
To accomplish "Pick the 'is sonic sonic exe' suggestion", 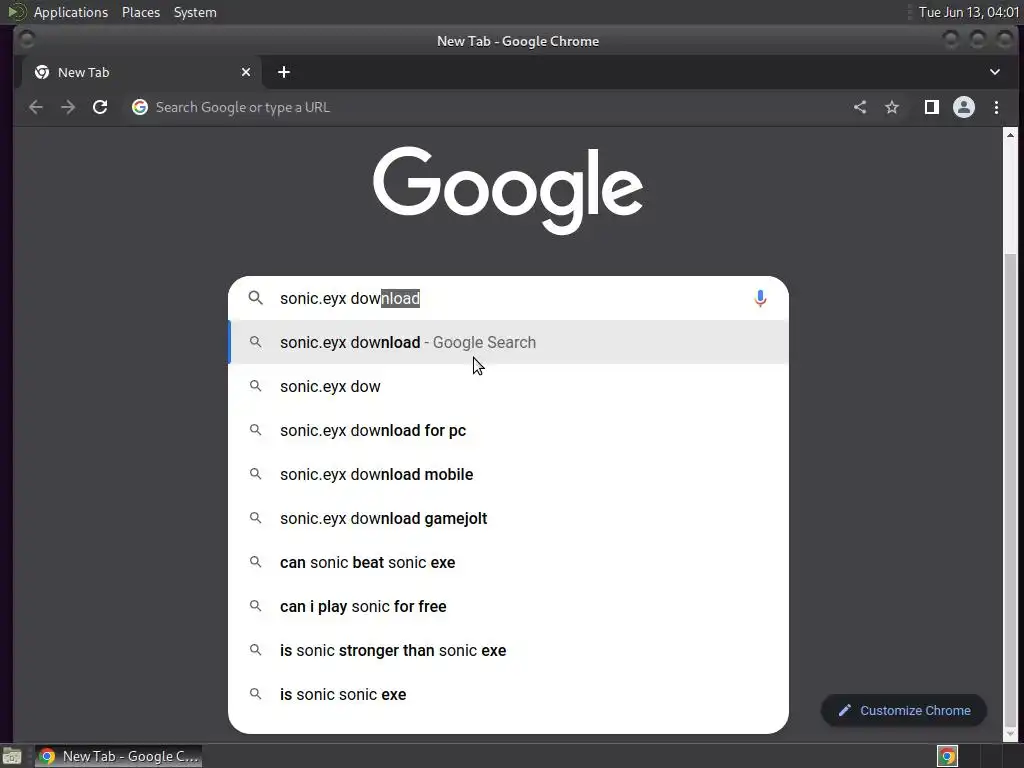I will (x=509, y=694).
